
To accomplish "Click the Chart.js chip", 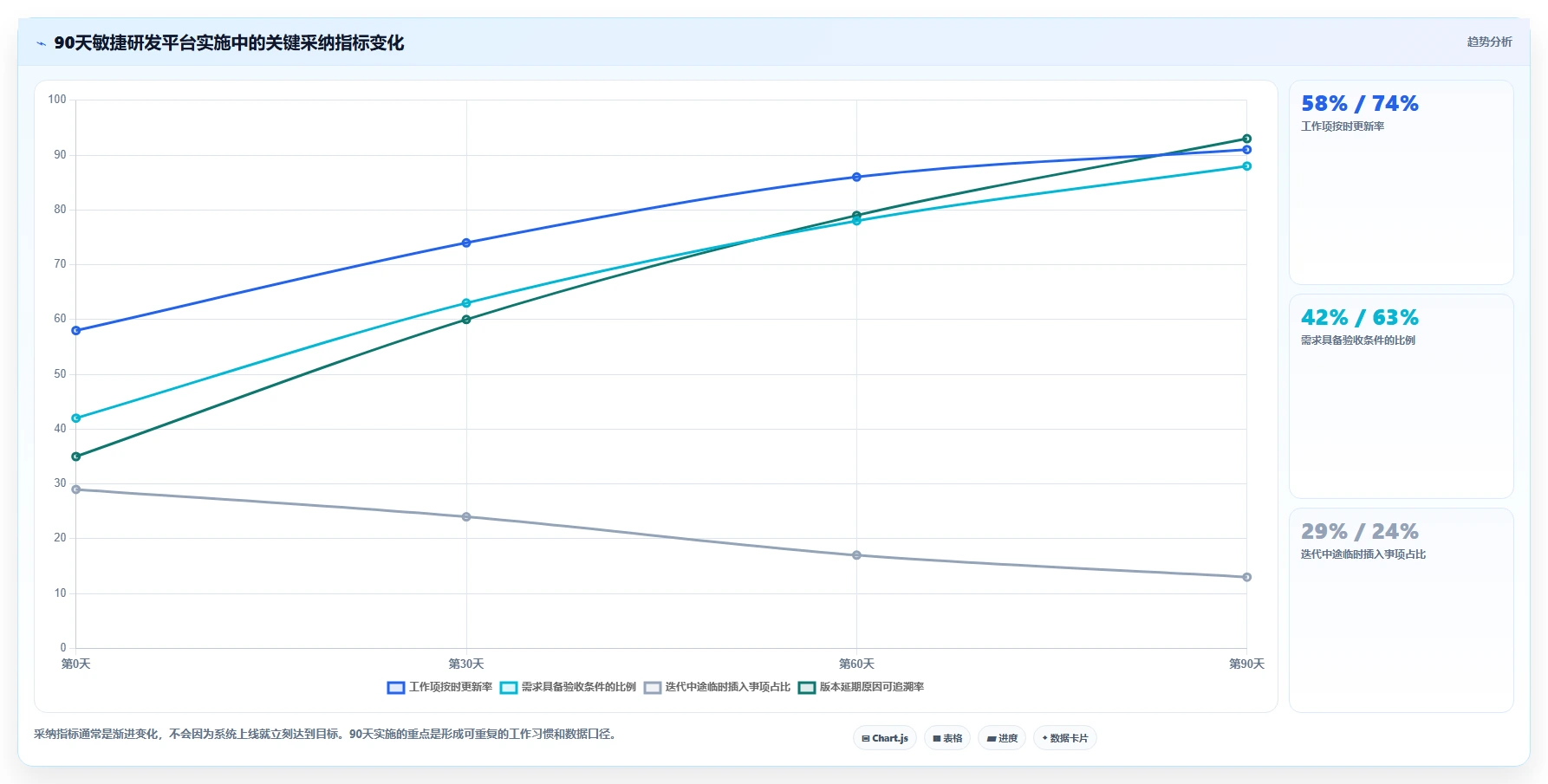I will point(885,738).
